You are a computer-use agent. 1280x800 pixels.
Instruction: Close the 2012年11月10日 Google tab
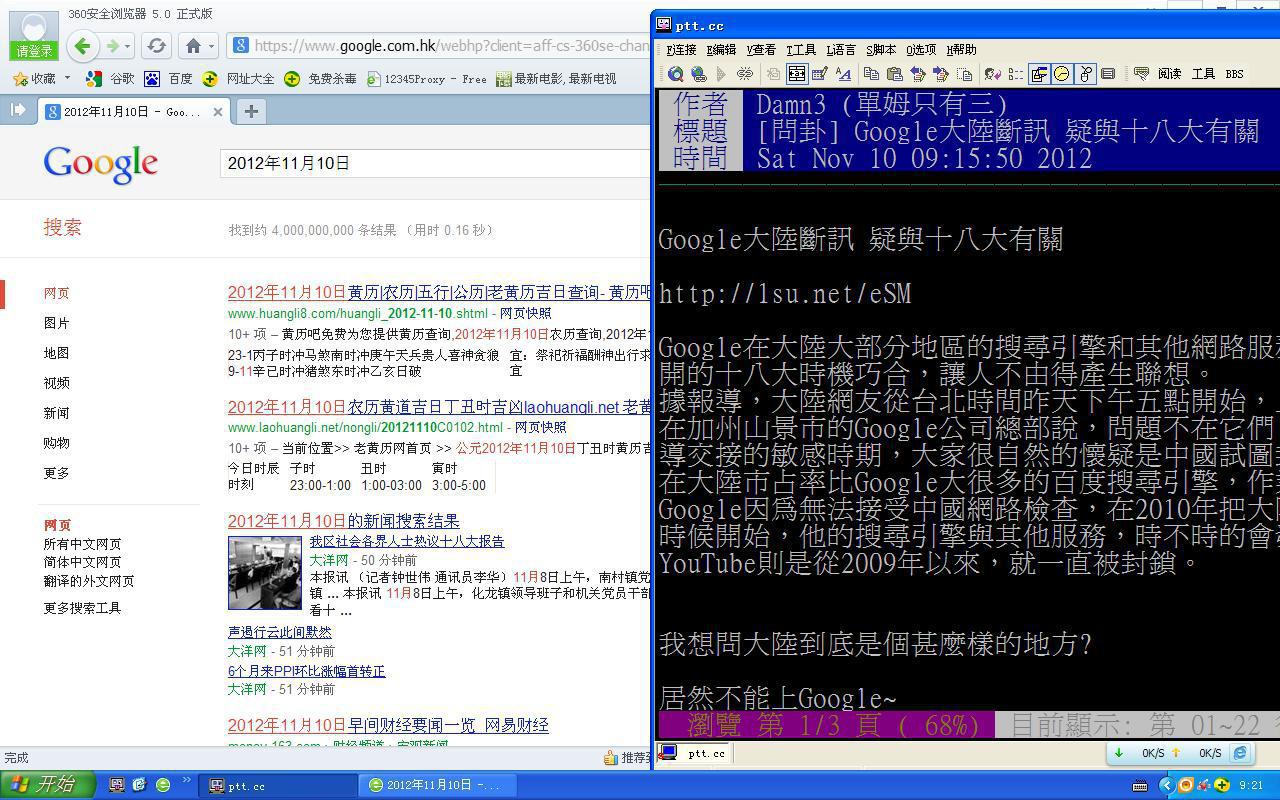point(218,112)
